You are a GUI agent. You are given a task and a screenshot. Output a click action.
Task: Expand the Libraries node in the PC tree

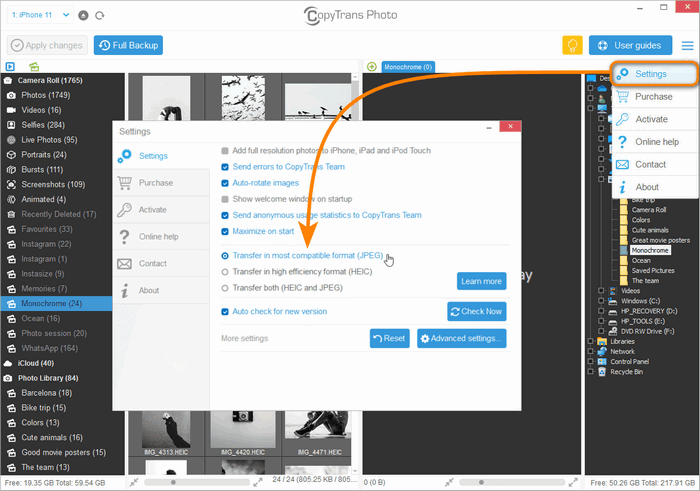coord(590,341)
